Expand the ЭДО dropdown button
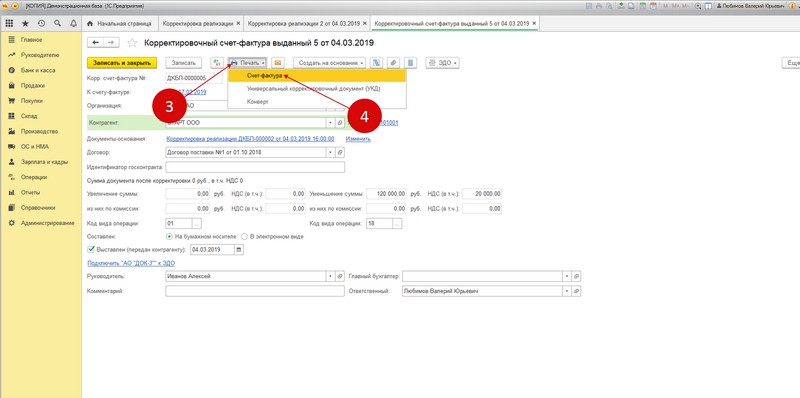 (442, 63)
